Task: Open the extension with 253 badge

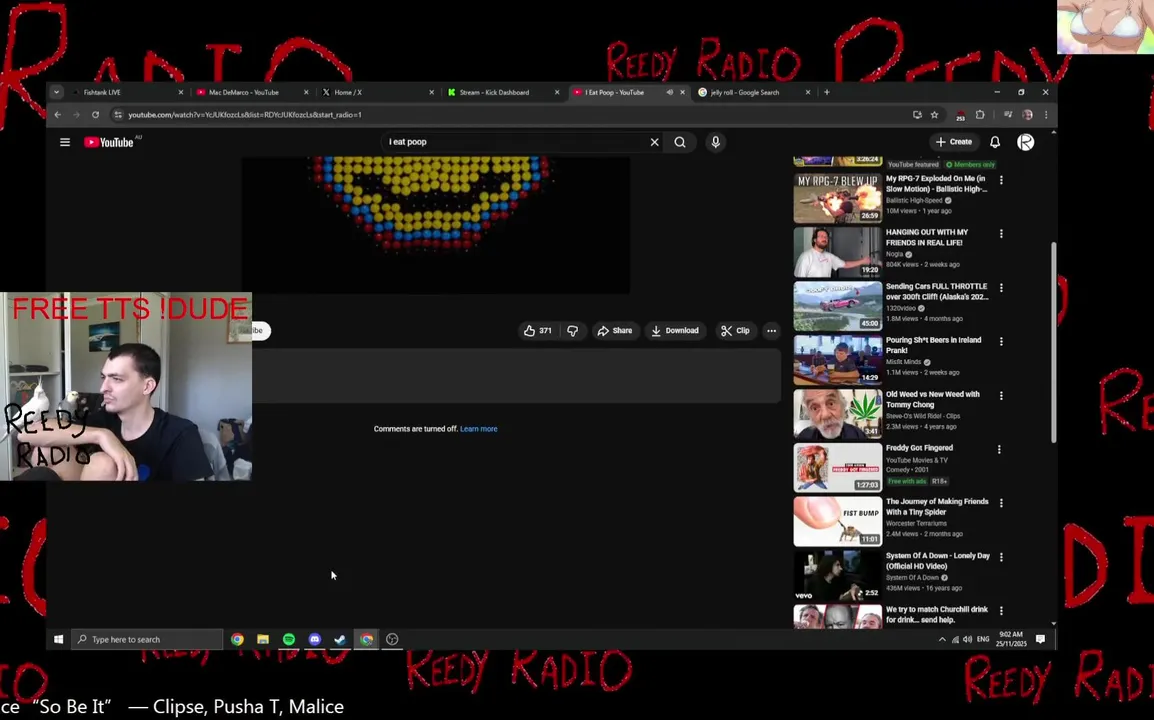Action: pos(960,116)
